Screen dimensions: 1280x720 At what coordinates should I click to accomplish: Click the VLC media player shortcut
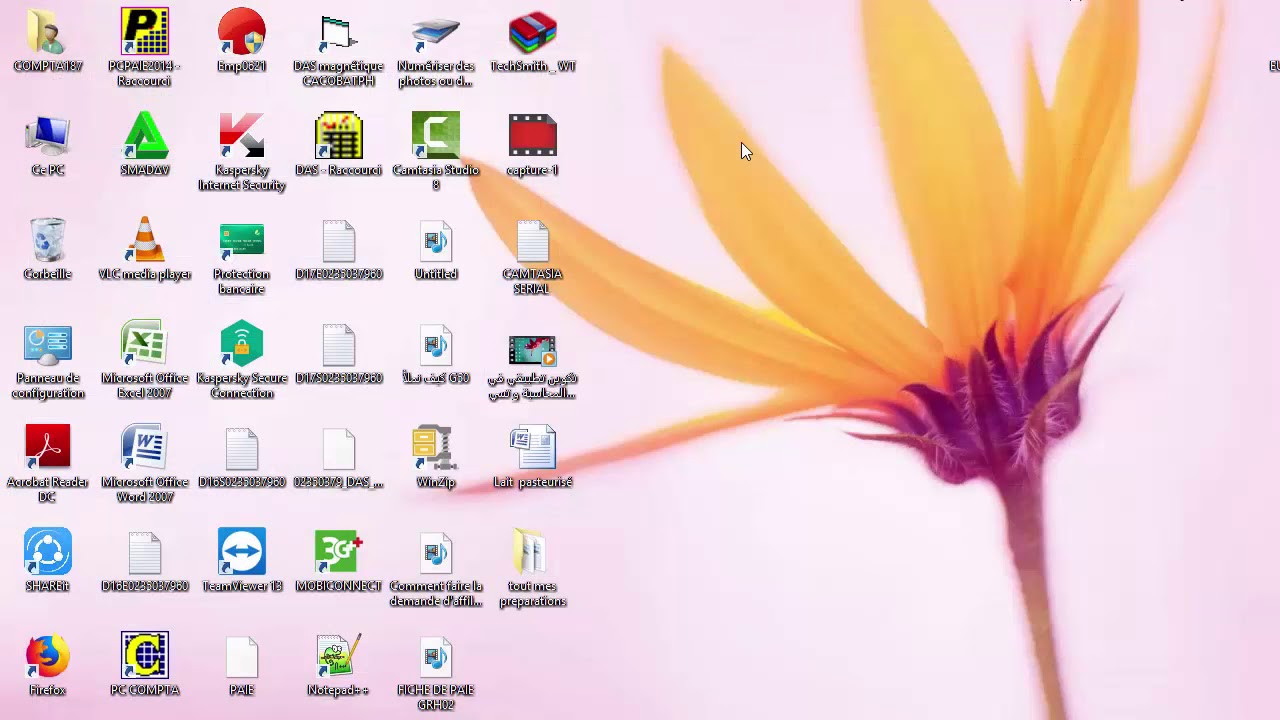point(145,240)
